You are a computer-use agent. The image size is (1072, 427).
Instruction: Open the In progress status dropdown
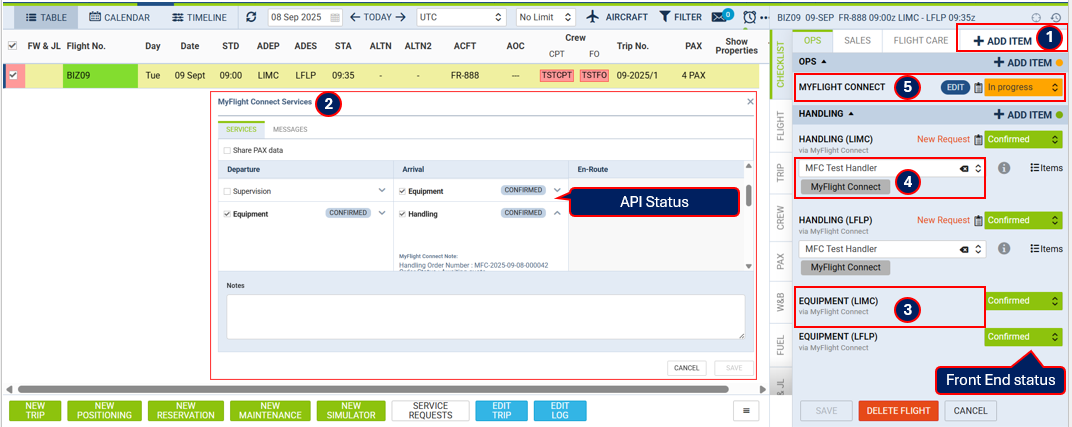(1023, 88)
